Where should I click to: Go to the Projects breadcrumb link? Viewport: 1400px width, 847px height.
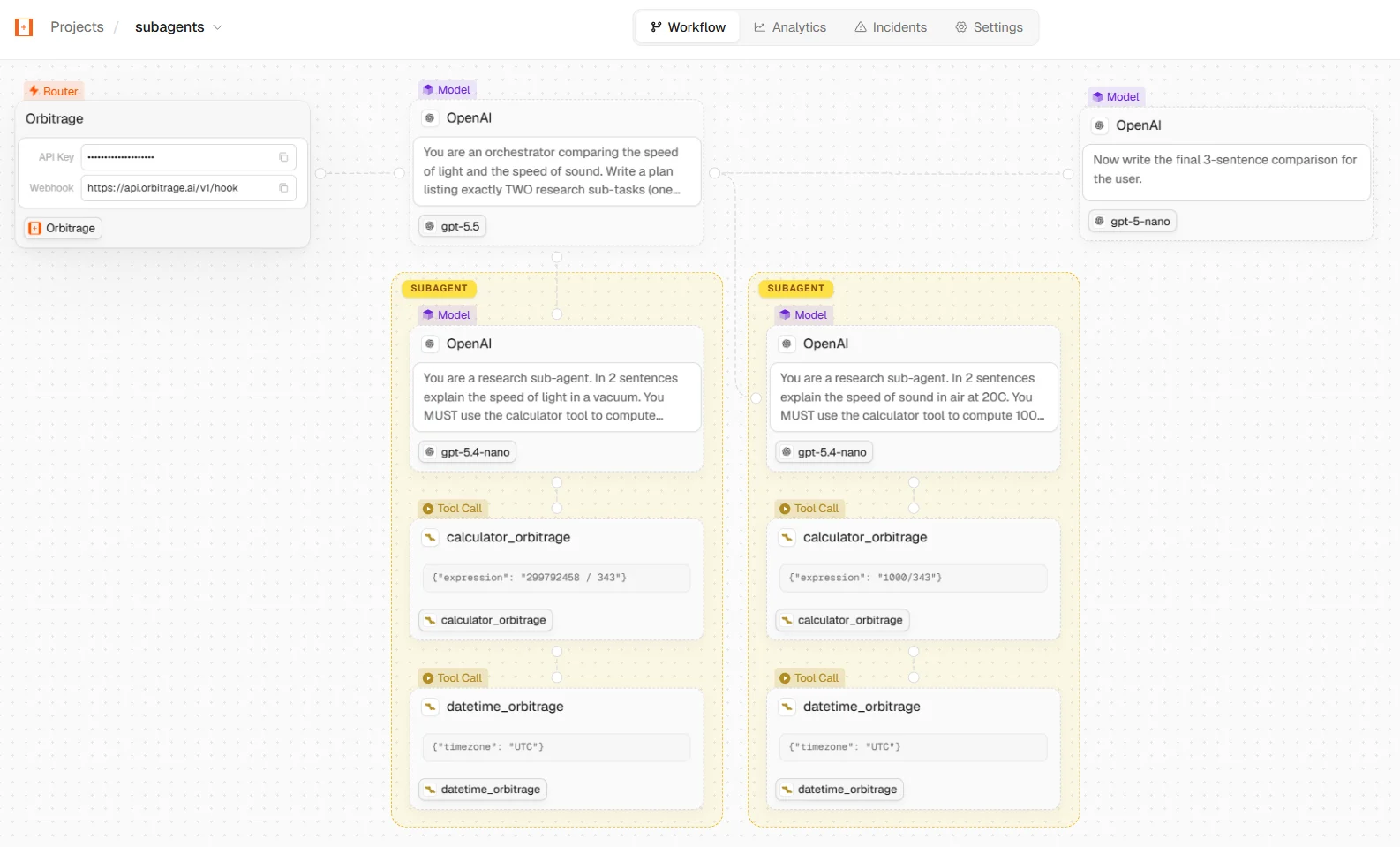pos(77,27)
